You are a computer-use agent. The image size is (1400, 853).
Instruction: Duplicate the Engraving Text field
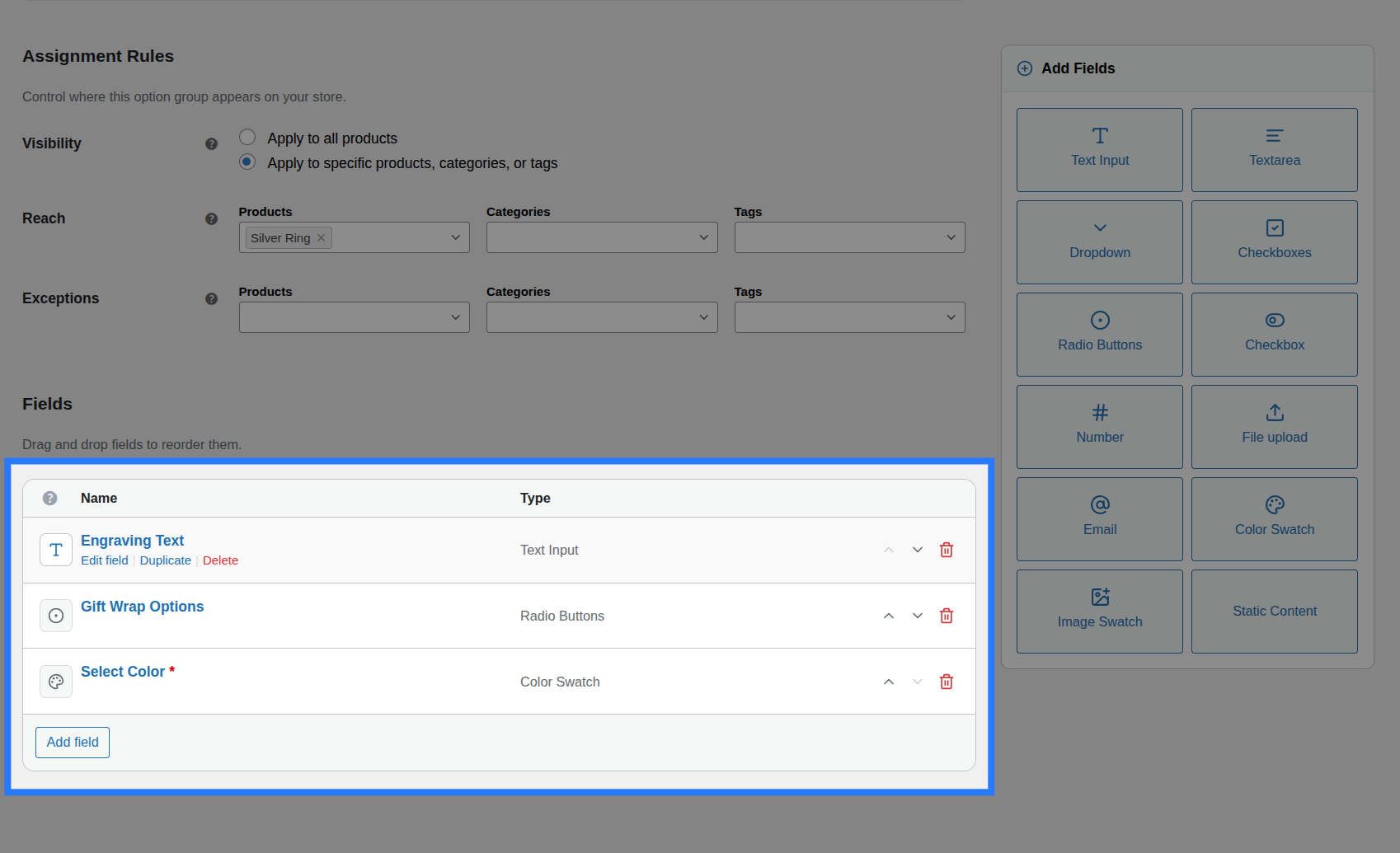pyautogui.click(x=166, y=560)
